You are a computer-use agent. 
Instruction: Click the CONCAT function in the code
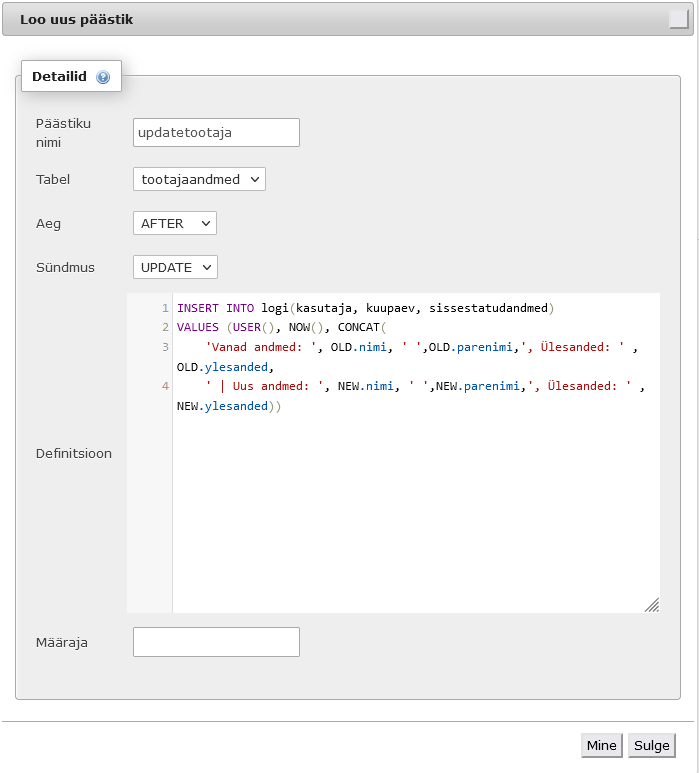coord(358,327)
